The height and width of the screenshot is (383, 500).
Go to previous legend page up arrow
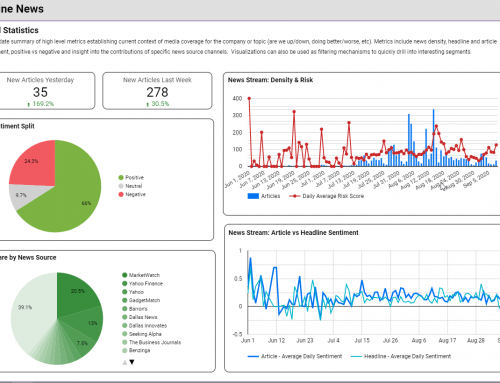(125, 362)
